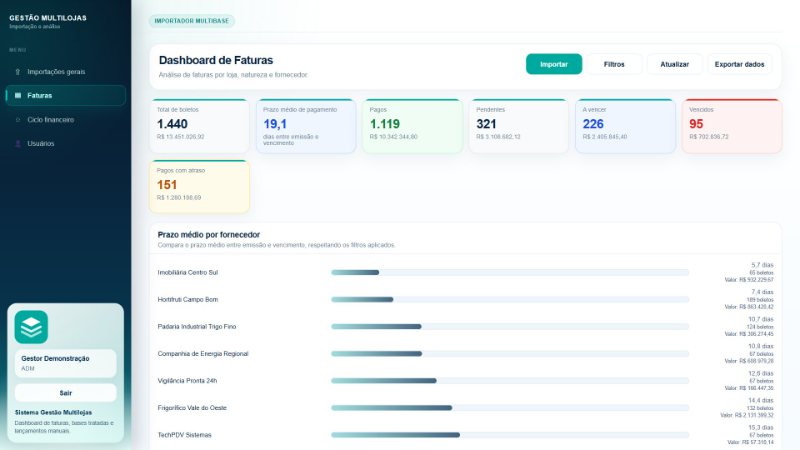Click the Importar button
The image size is (800, 450).
click(x=554, y=64)
